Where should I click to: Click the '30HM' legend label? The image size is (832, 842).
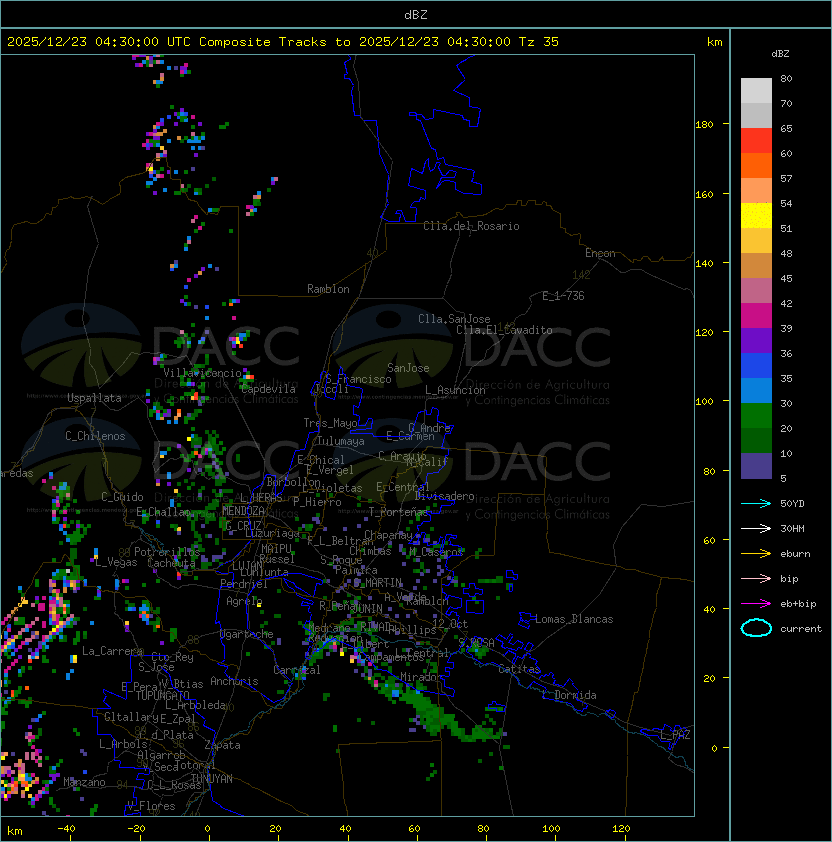(x=792, y=528)
